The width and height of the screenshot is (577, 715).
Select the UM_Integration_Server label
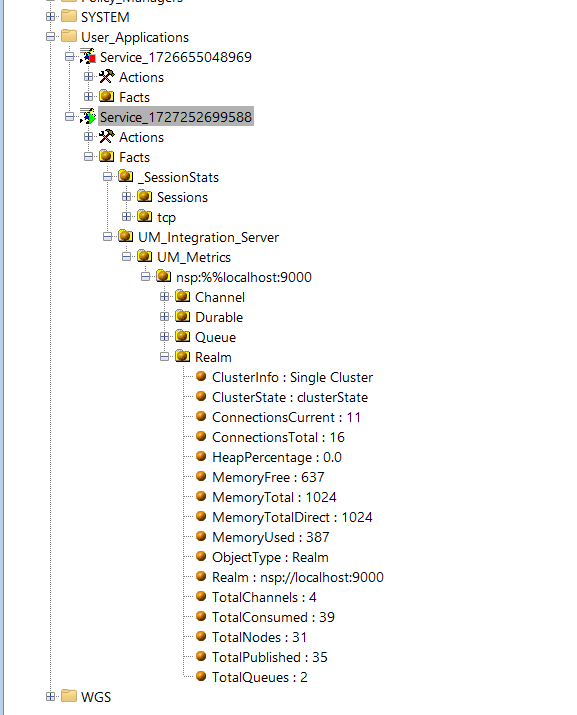point(208,237)
